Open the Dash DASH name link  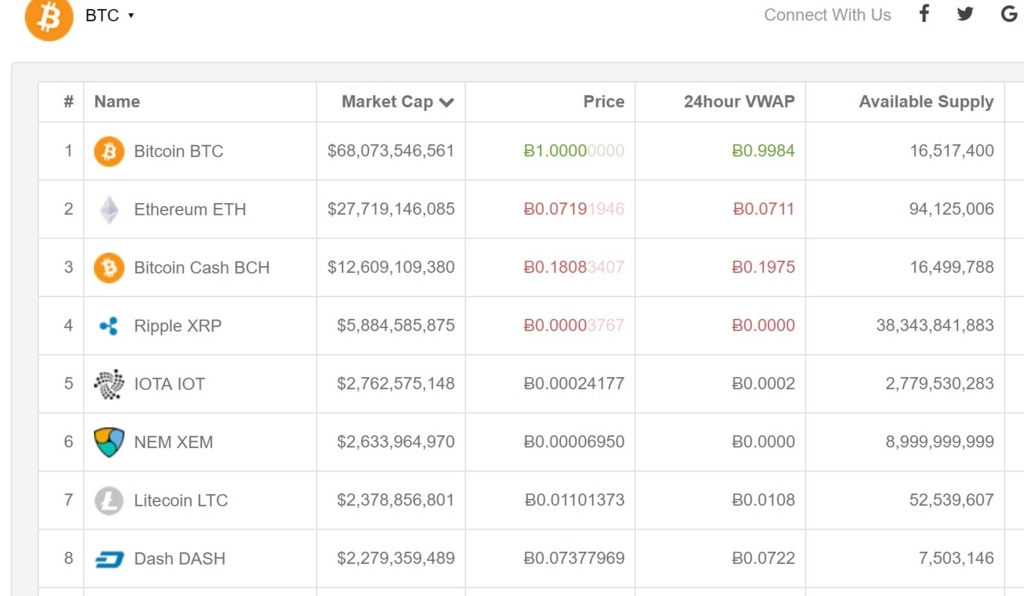point(180,559)
